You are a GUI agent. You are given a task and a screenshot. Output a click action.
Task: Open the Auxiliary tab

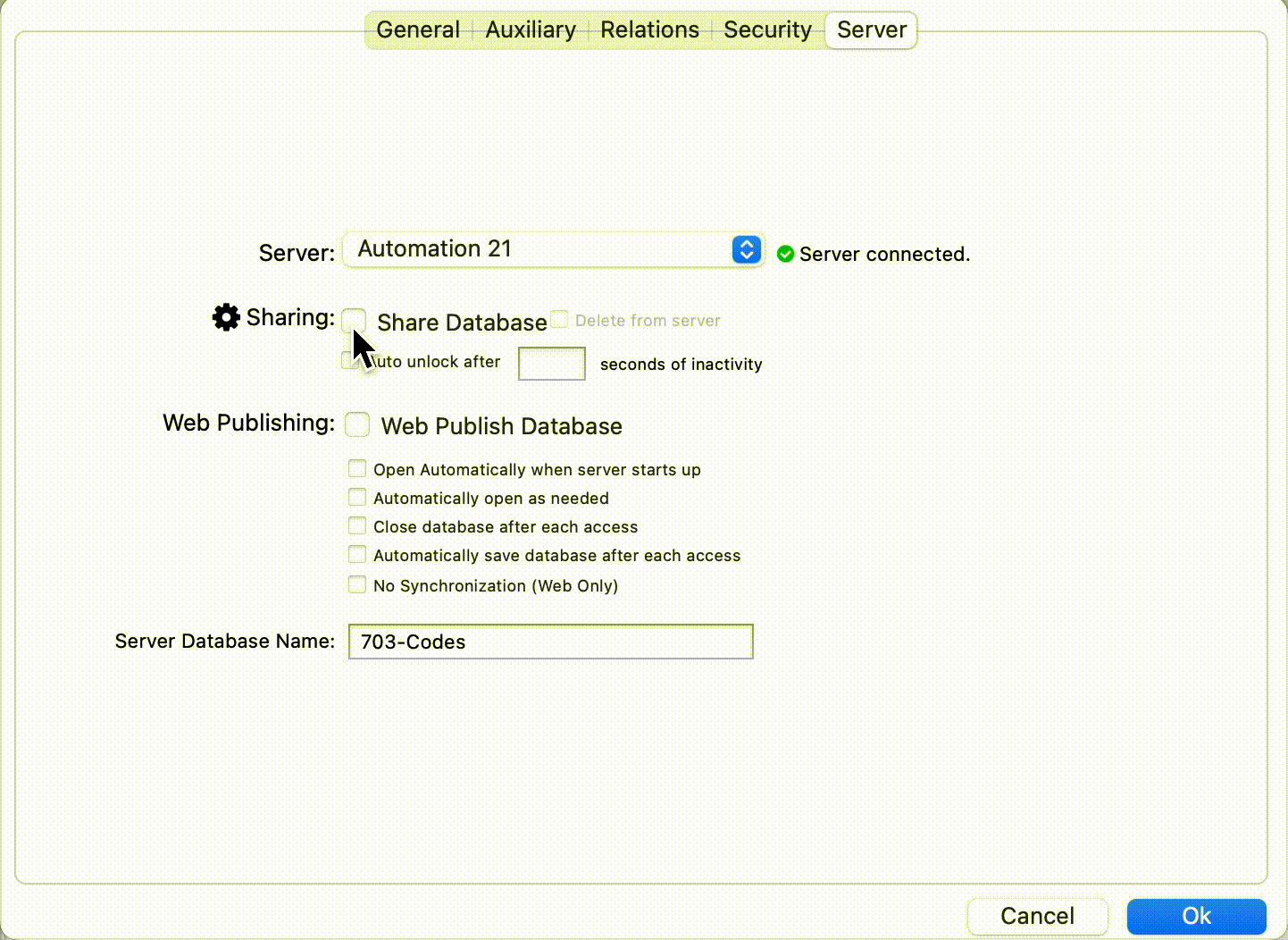(x=531, y=30)
